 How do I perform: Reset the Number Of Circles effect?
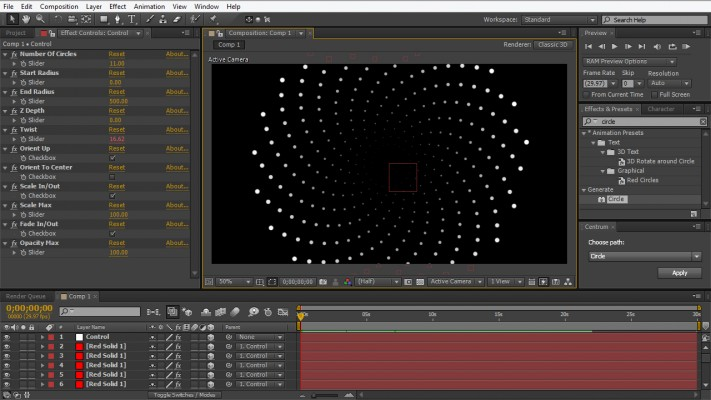[x=117, y=53]
